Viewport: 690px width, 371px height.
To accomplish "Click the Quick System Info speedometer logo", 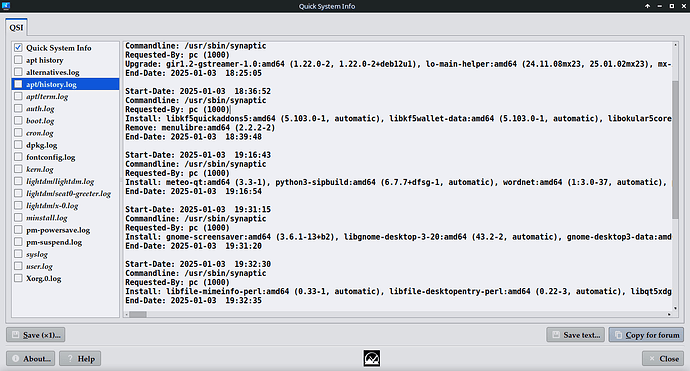I will click(x=372, y=359).
